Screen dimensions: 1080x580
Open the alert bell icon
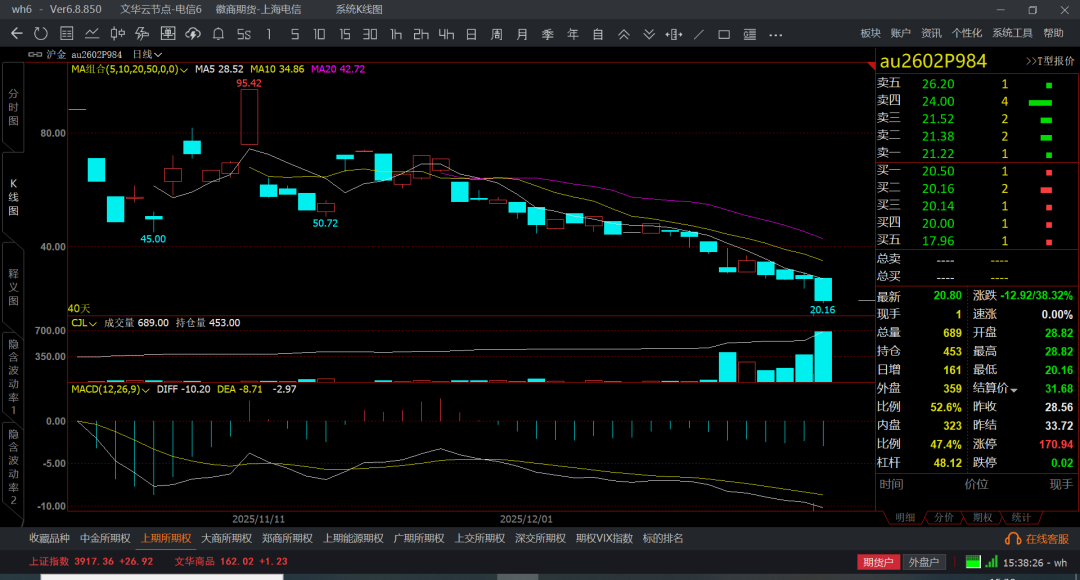[x=218, y=33]
